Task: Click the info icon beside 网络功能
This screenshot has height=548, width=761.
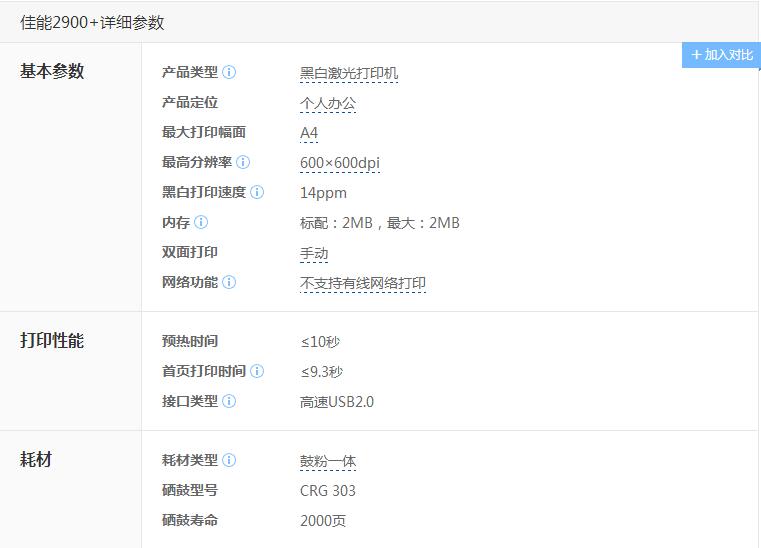Action: (229, 282)
